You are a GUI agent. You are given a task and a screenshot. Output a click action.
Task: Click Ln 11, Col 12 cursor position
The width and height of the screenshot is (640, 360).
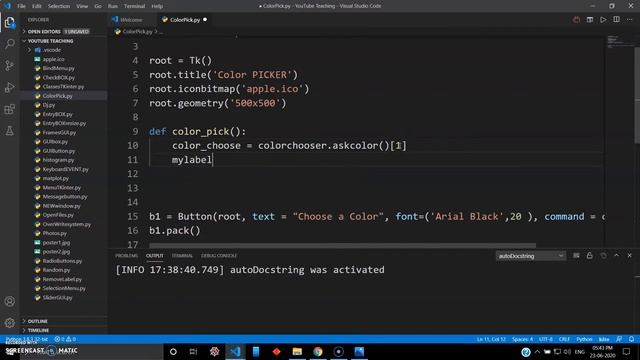(x=491, y=339)
